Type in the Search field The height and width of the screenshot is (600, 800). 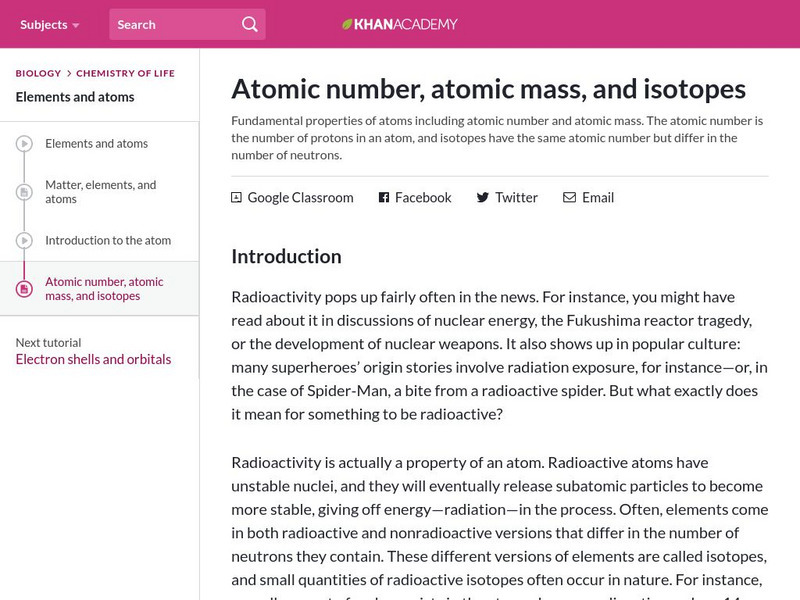tap(175, 24)
